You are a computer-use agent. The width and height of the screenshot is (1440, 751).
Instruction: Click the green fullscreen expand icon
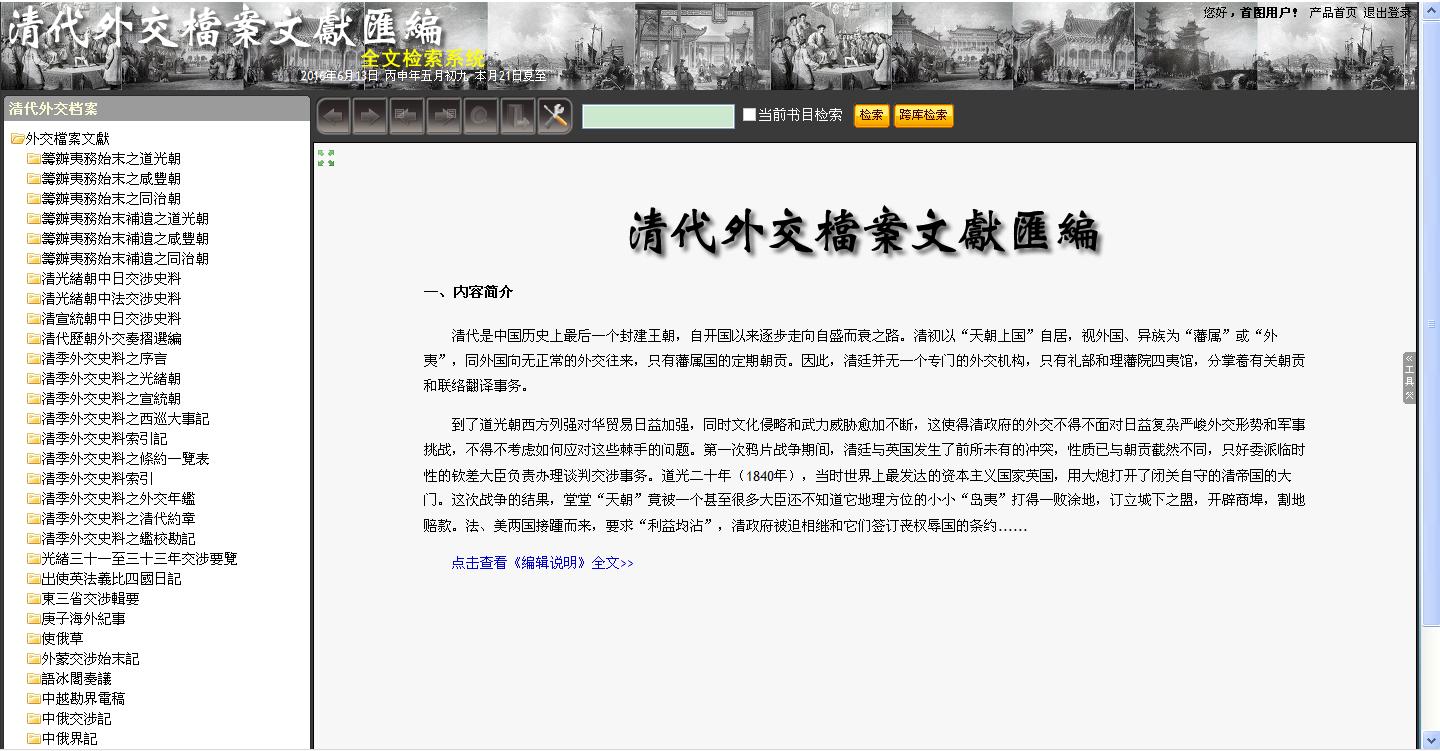[326, 158]
